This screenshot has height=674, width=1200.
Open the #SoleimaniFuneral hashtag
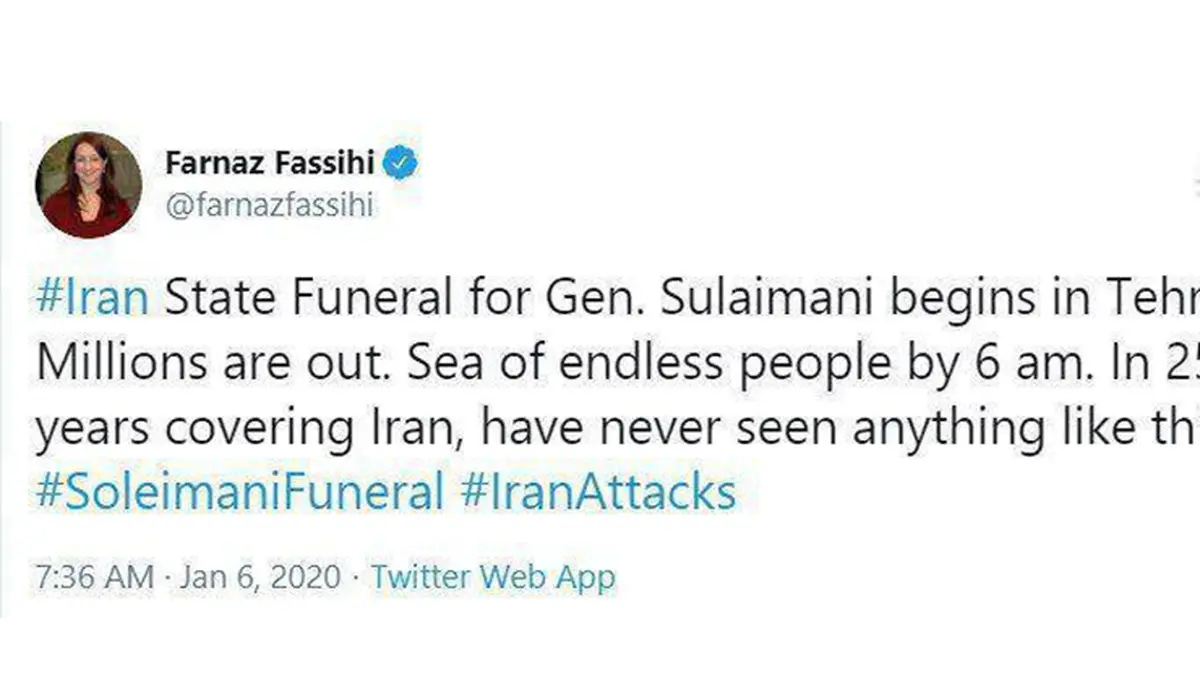[x=239, y=492]
